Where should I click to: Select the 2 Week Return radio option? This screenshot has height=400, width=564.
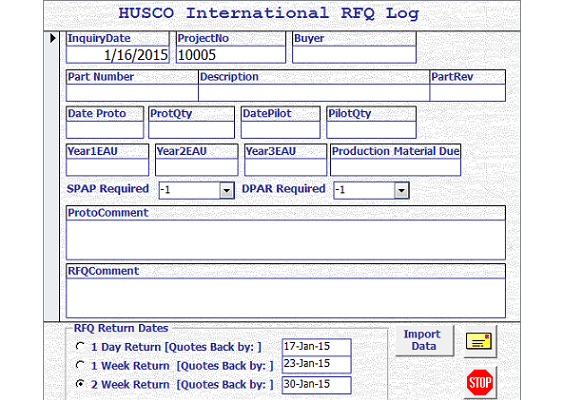(x=80, y=384)
